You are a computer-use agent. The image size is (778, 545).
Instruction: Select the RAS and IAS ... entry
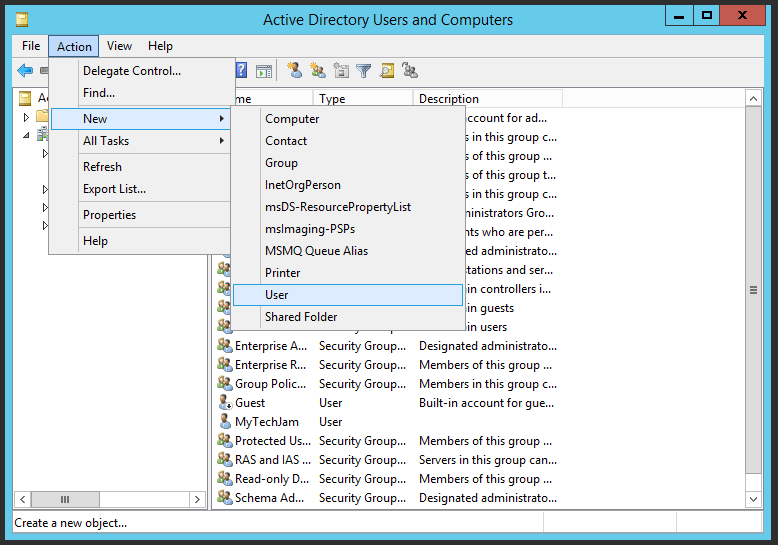pyautogui.click(x=273, y=460)
